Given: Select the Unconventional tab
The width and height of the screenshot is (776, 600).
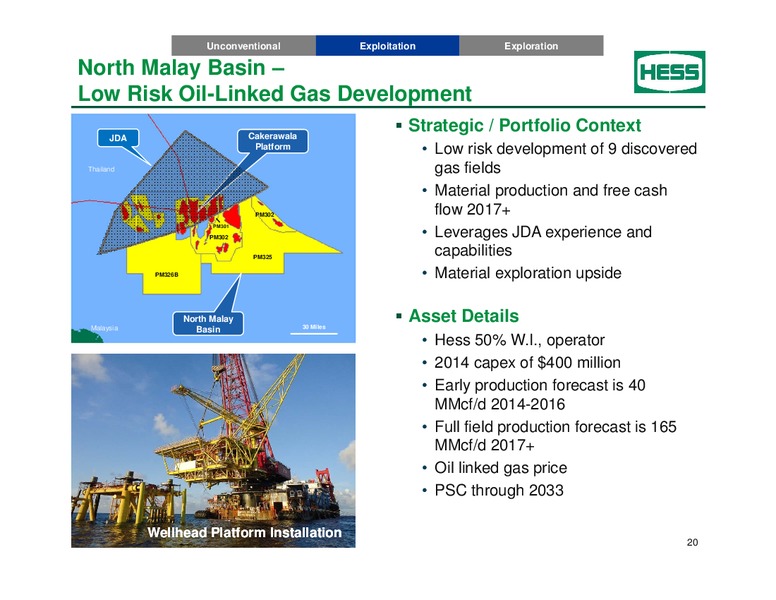Looking at the screenshot, I should [x=243, y=46].
